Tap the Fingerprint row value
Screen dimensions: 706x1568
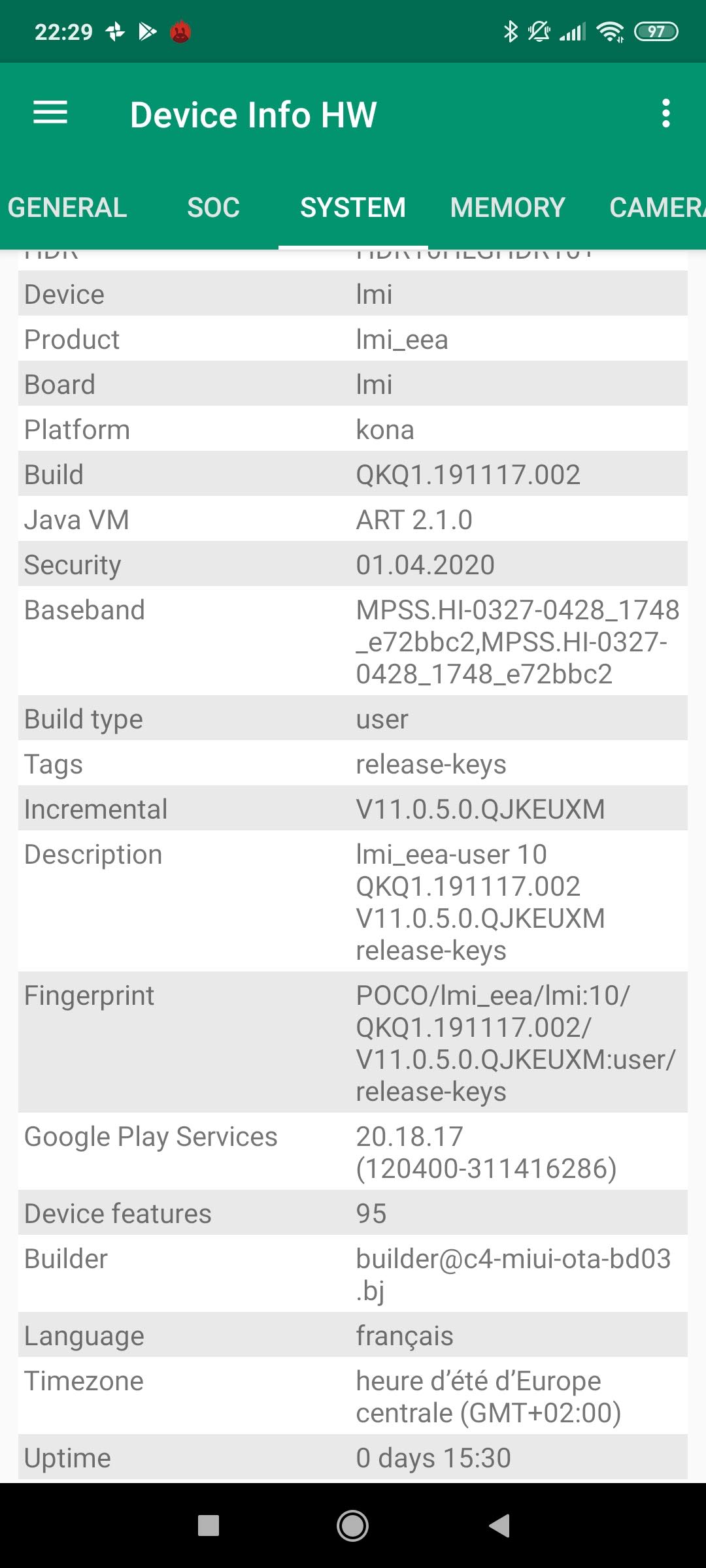515,1043
